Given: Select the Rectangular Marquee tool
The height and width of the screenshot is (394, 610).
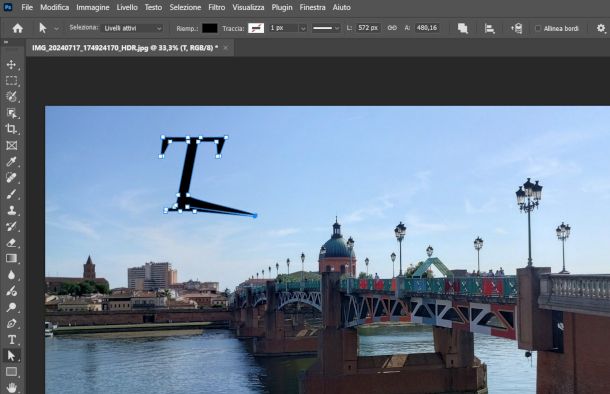Looking at the screenshot, I should [x=11, y=81].
